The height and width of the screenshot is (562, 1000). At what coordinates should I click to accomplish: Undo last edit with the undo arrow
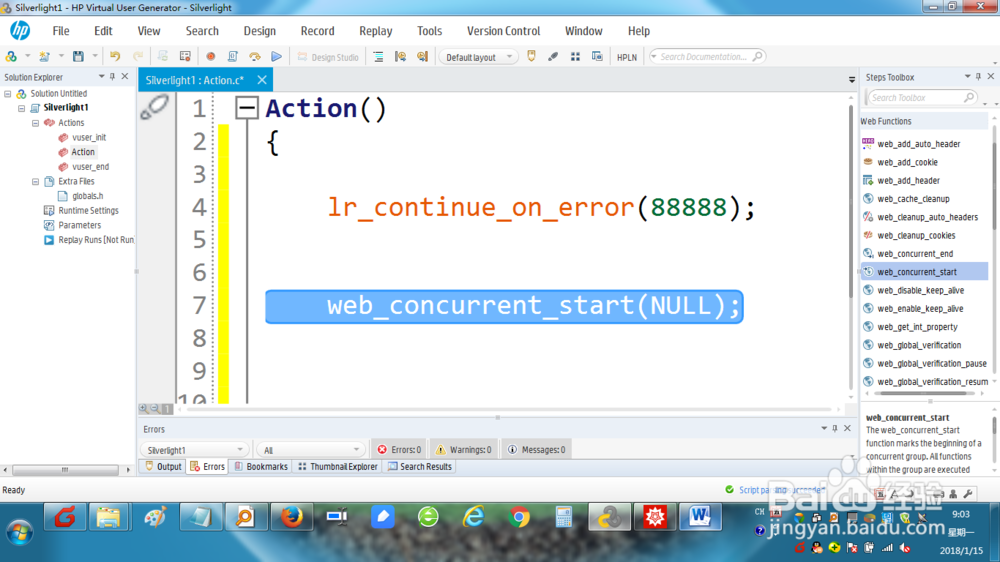[x=115, y=57]
